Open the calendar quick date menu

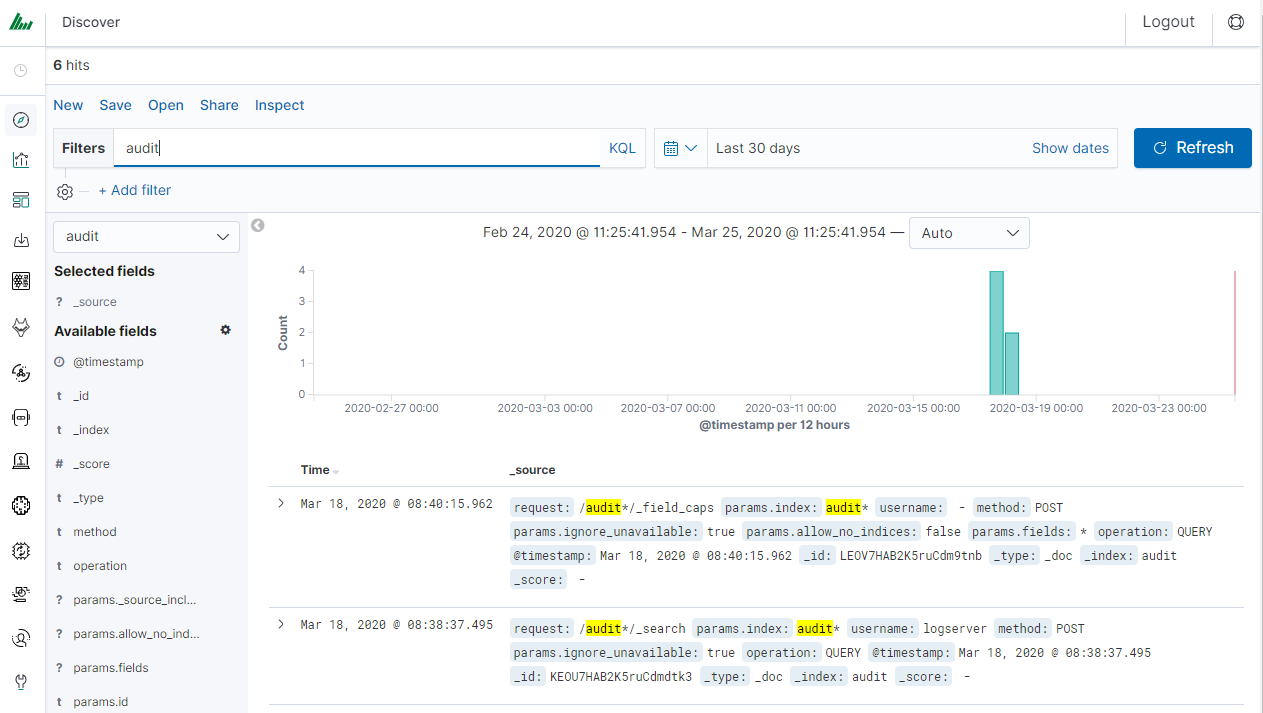coord(681,148)
